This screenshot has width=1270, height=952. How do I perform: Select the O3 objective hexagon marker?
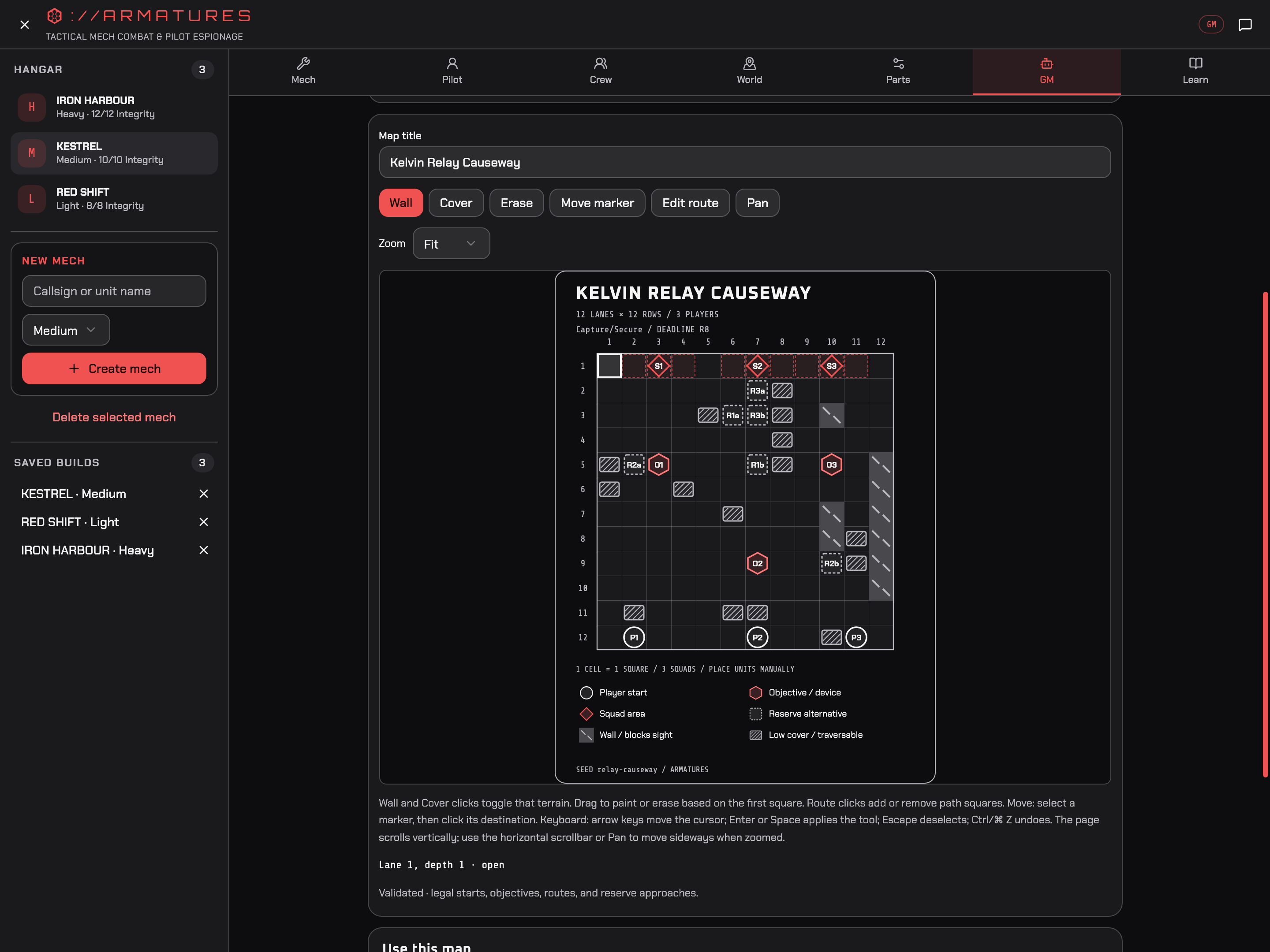click(831, 465)
